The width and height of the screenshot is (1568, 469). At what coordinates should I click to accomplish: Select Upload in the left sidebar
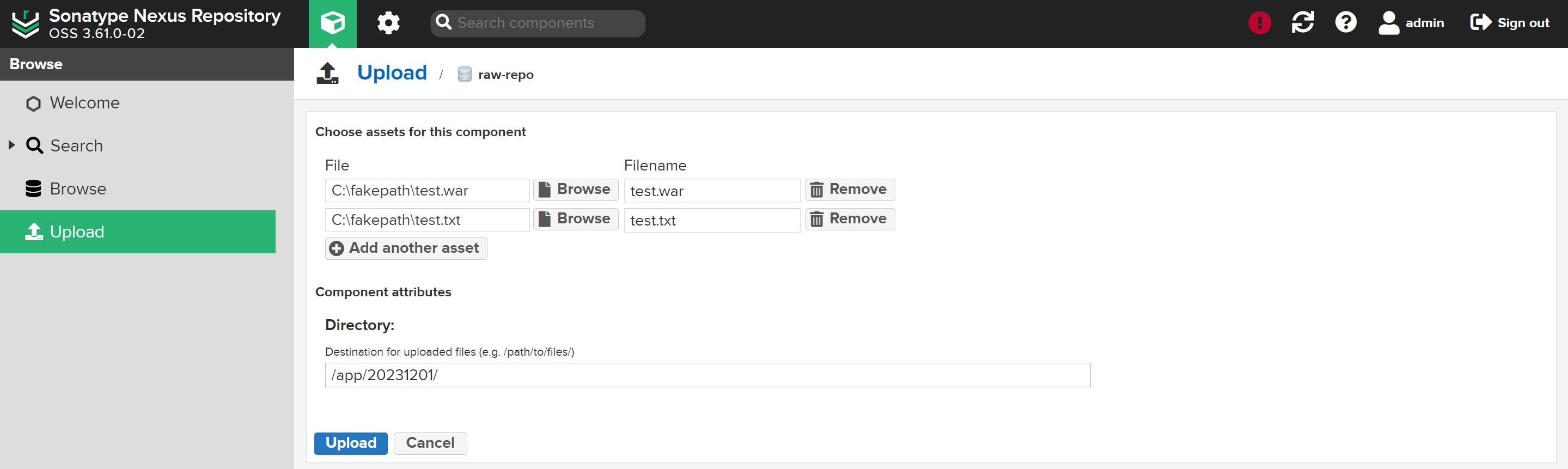click(77, 232)
